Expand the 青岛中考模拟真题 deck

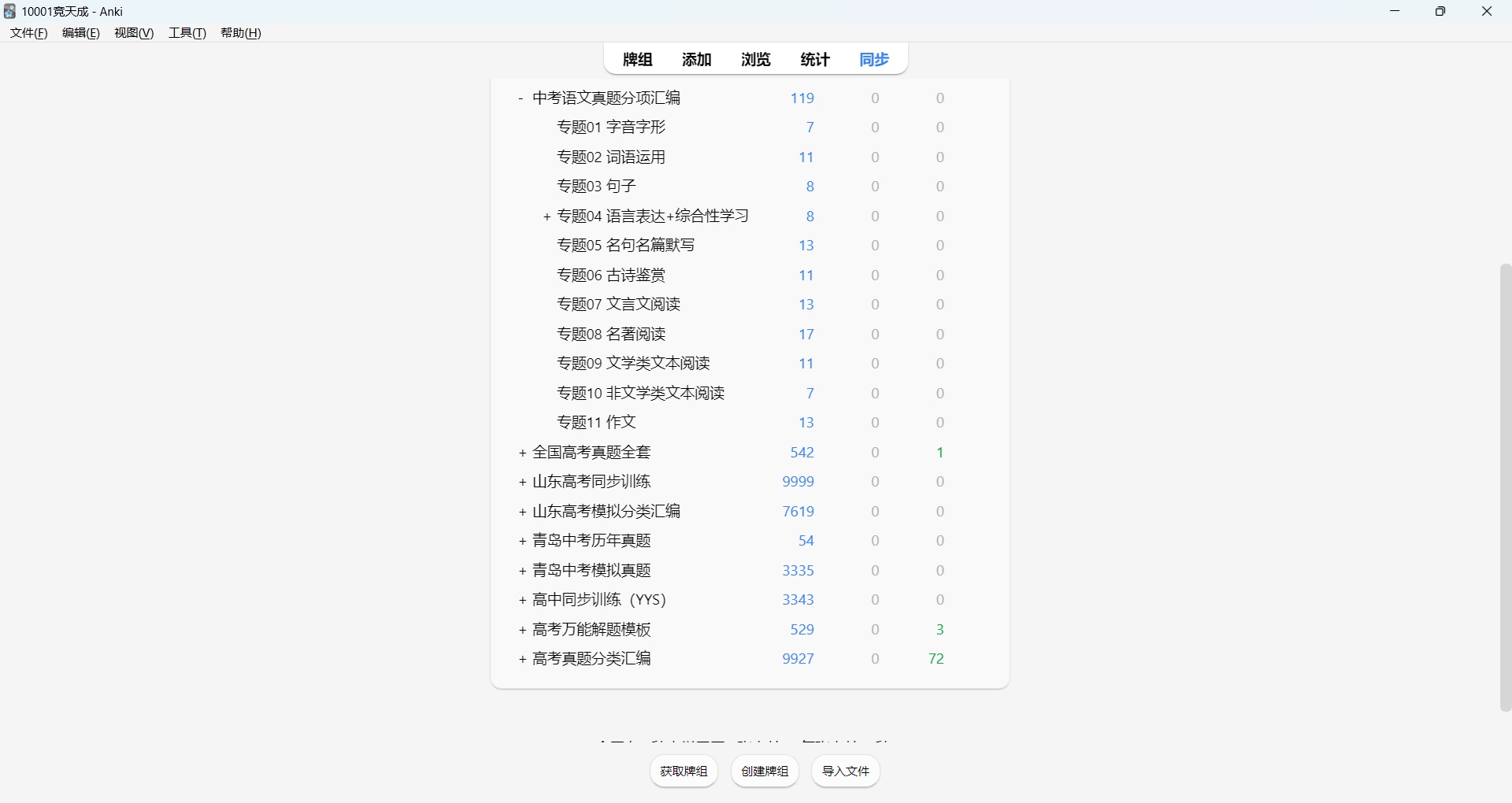[522, 571]
